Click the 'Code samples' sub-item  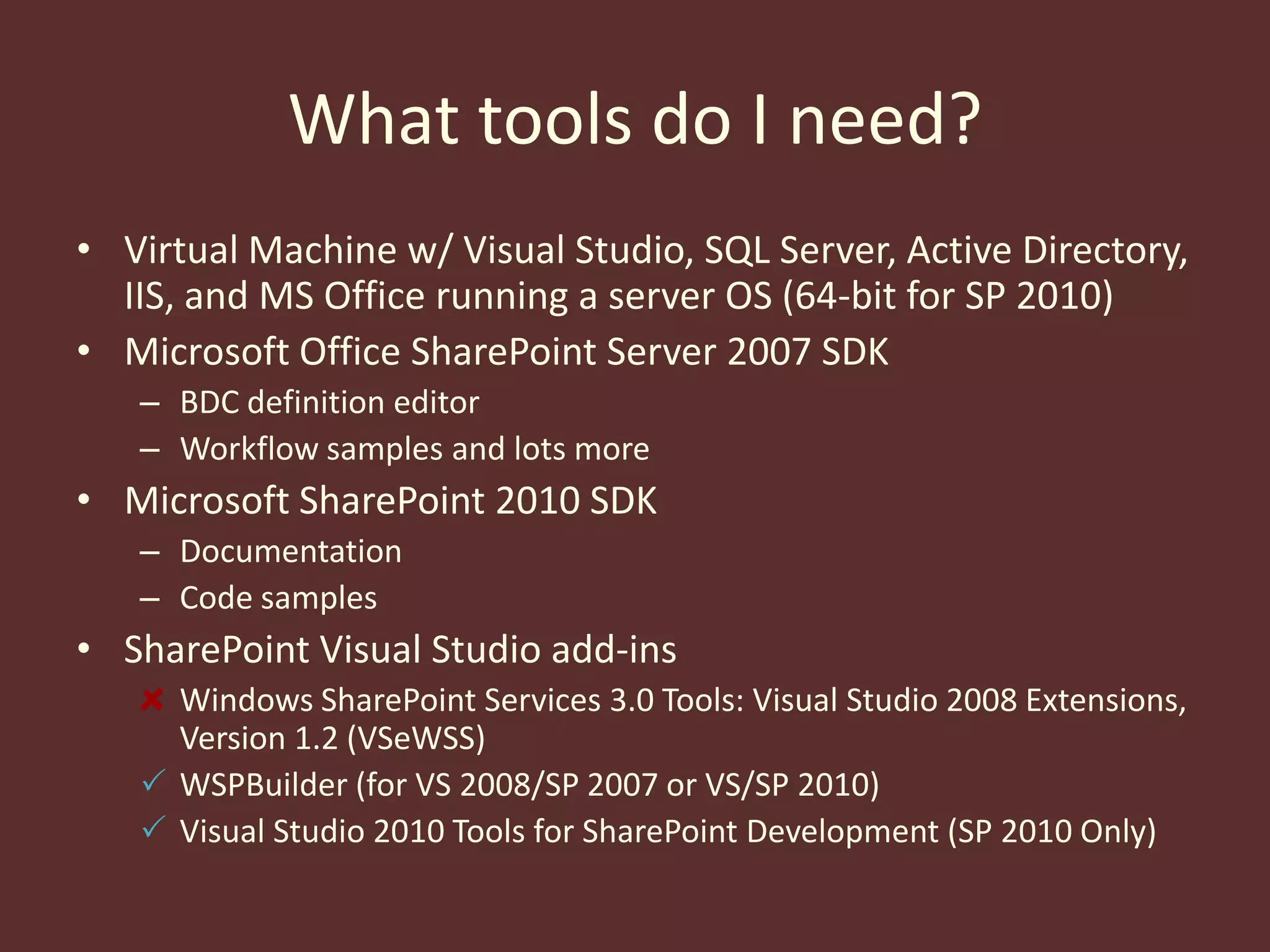click(278, 598)
